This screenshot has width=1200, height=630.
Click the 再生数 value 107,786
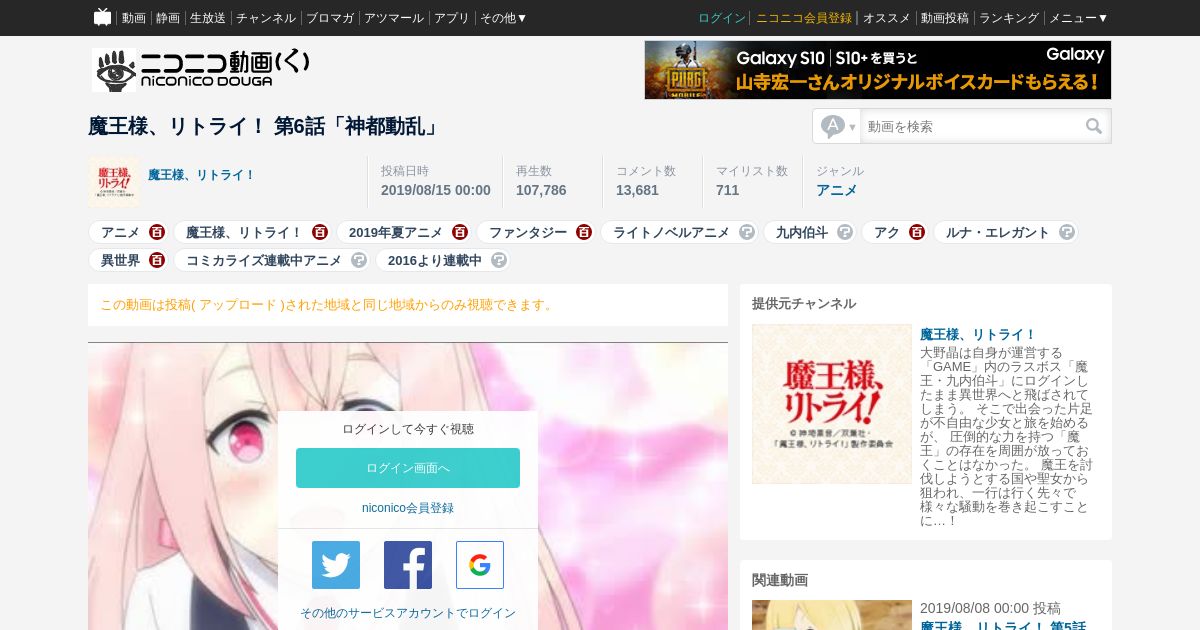[x=541, y=190]
